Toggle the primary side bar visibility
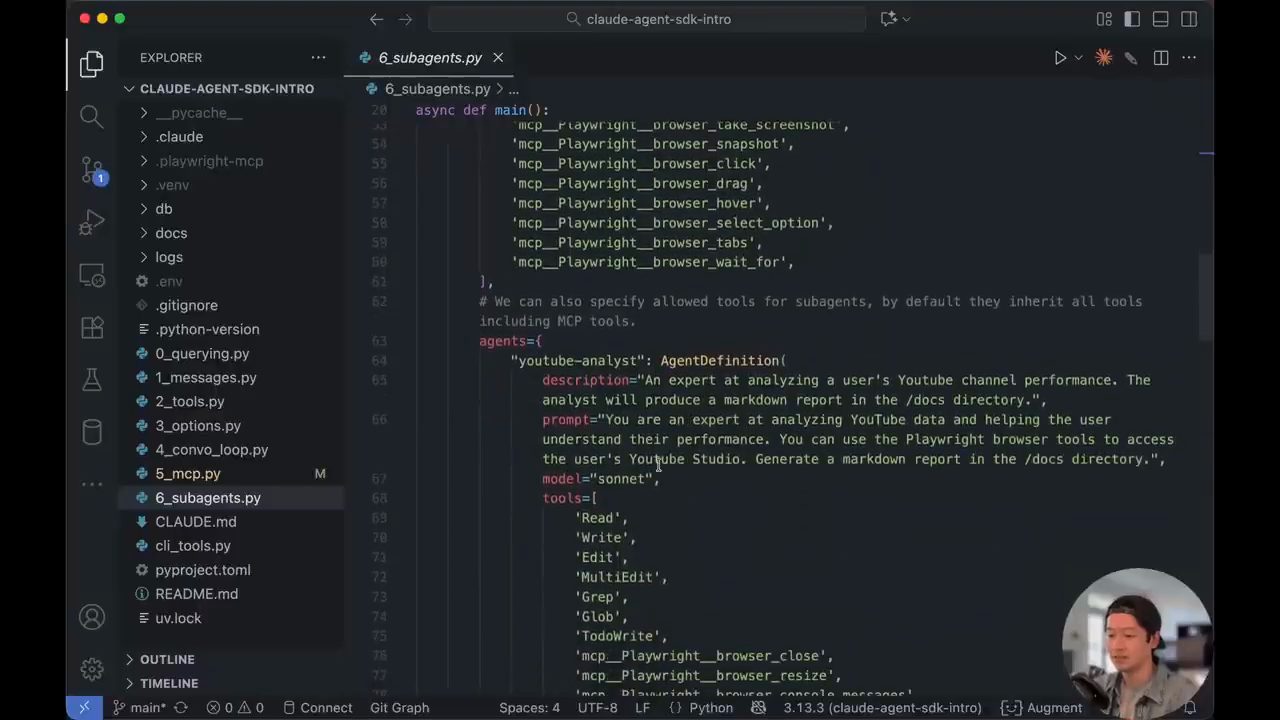 pos(1132,19)
